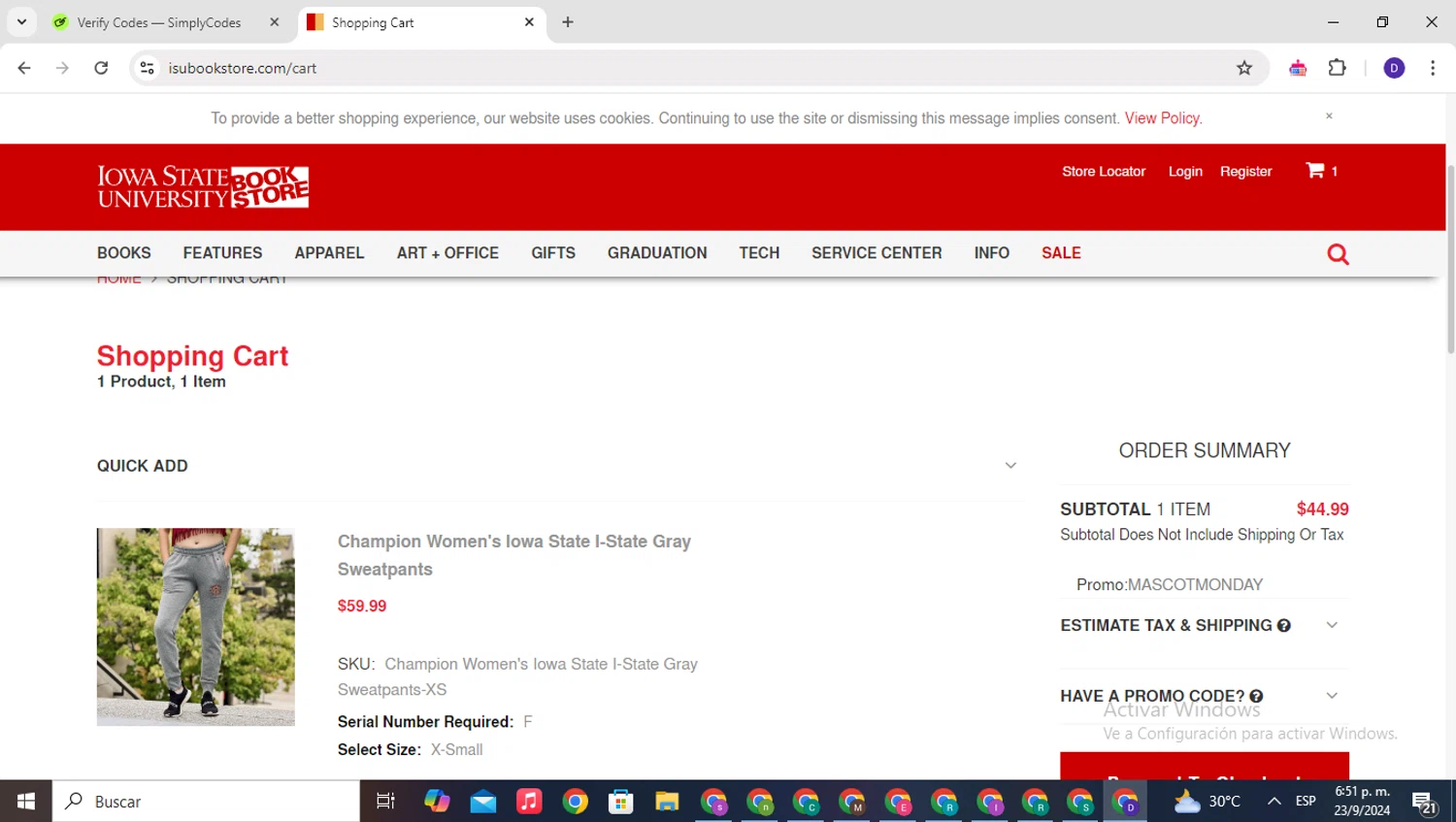View site information icon in address bar

point(148,68)
